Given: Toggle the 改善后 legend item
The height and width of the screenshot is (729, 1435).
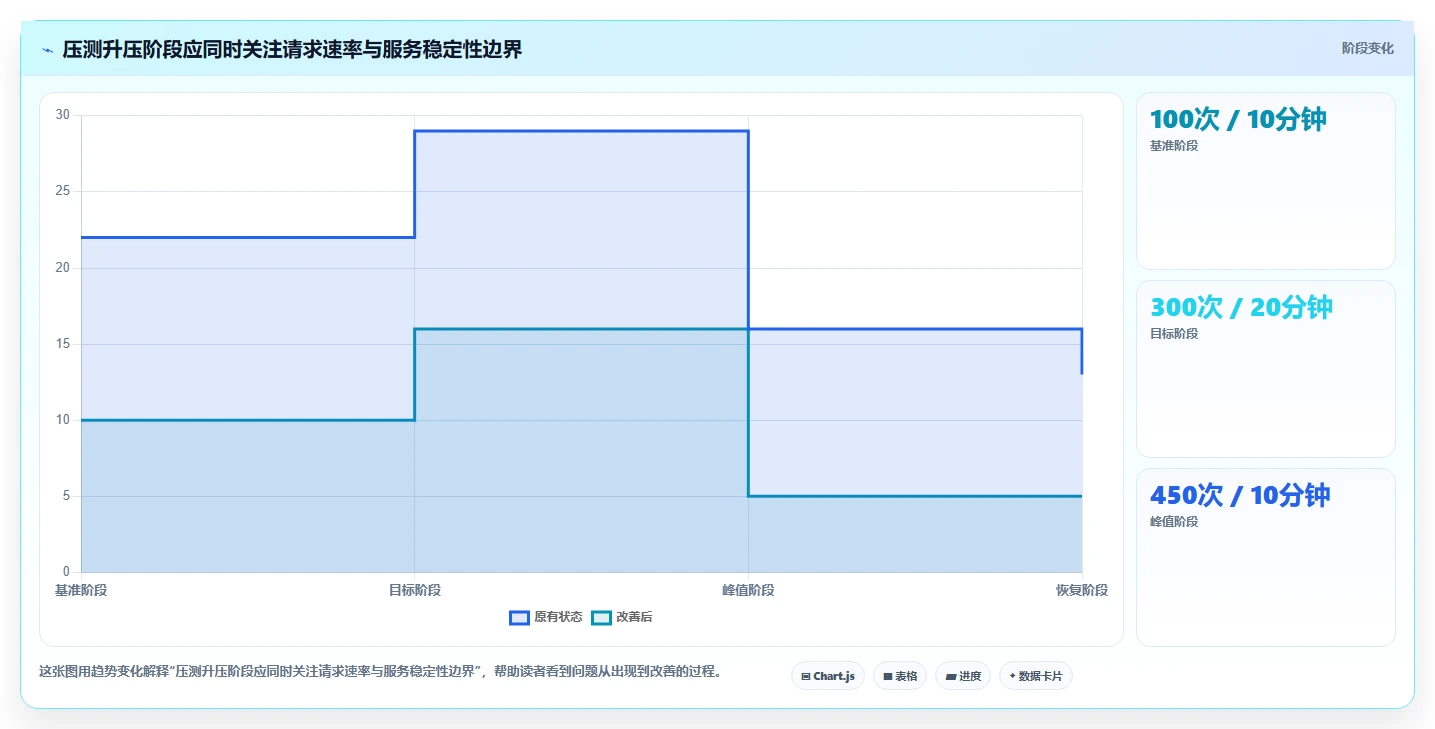Looking at the screenshot, I should click(x=622, y=618).
